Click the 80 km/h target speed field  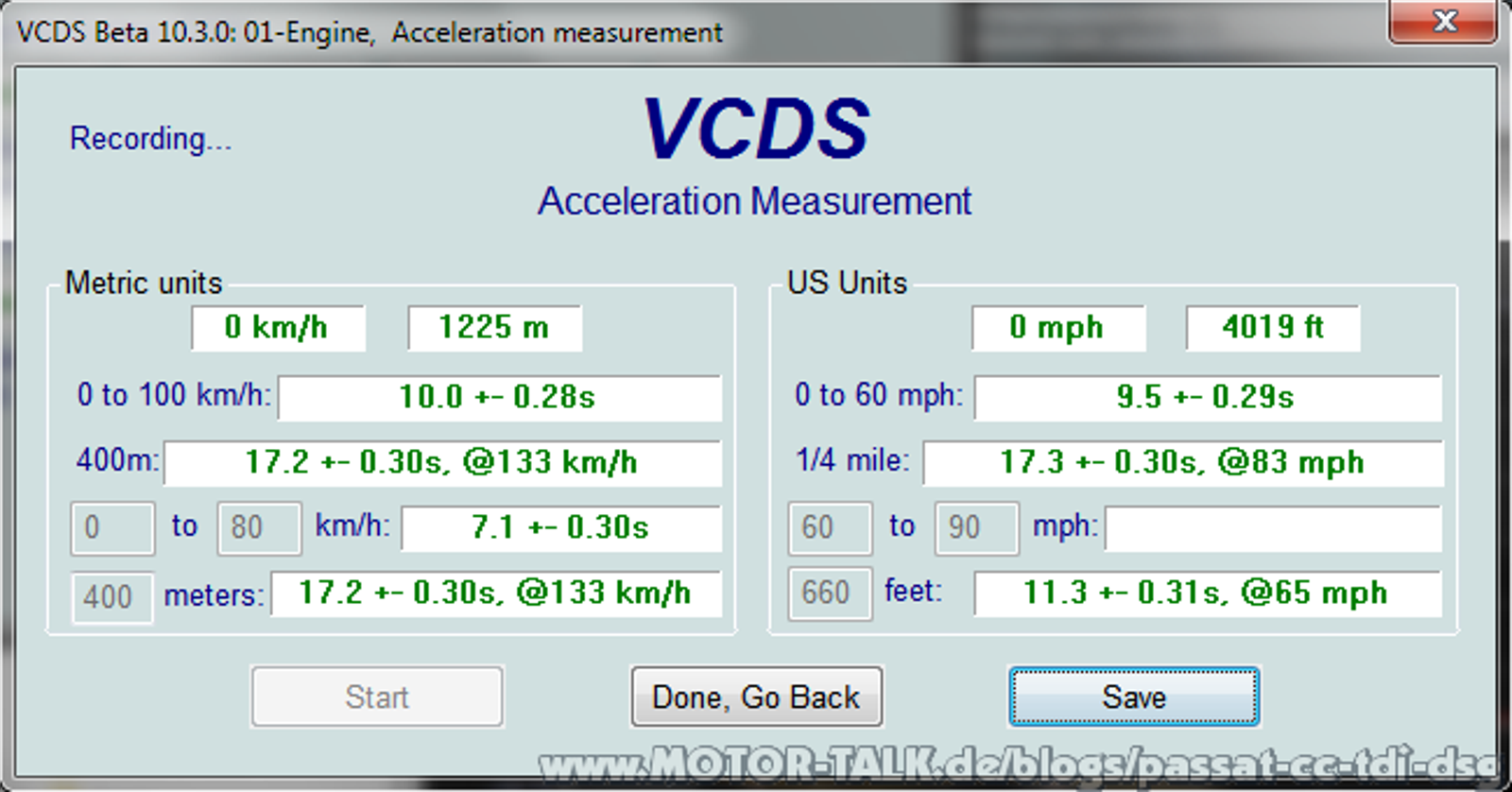pyautogui.click(x=259, y=527)
